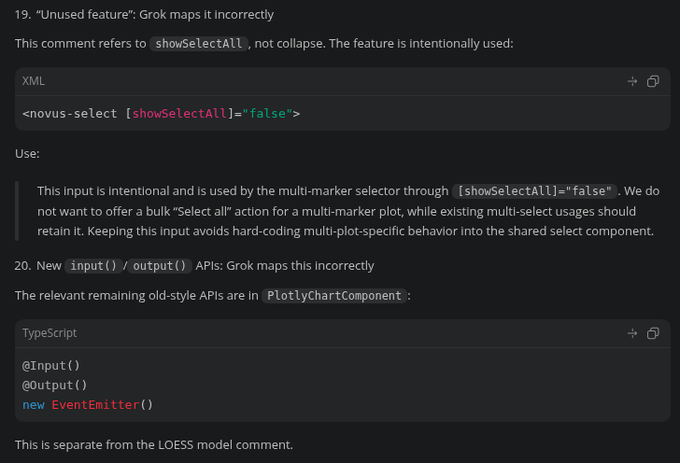Click the inline [showSelectAll]="false" code chip

click(534, 191)
